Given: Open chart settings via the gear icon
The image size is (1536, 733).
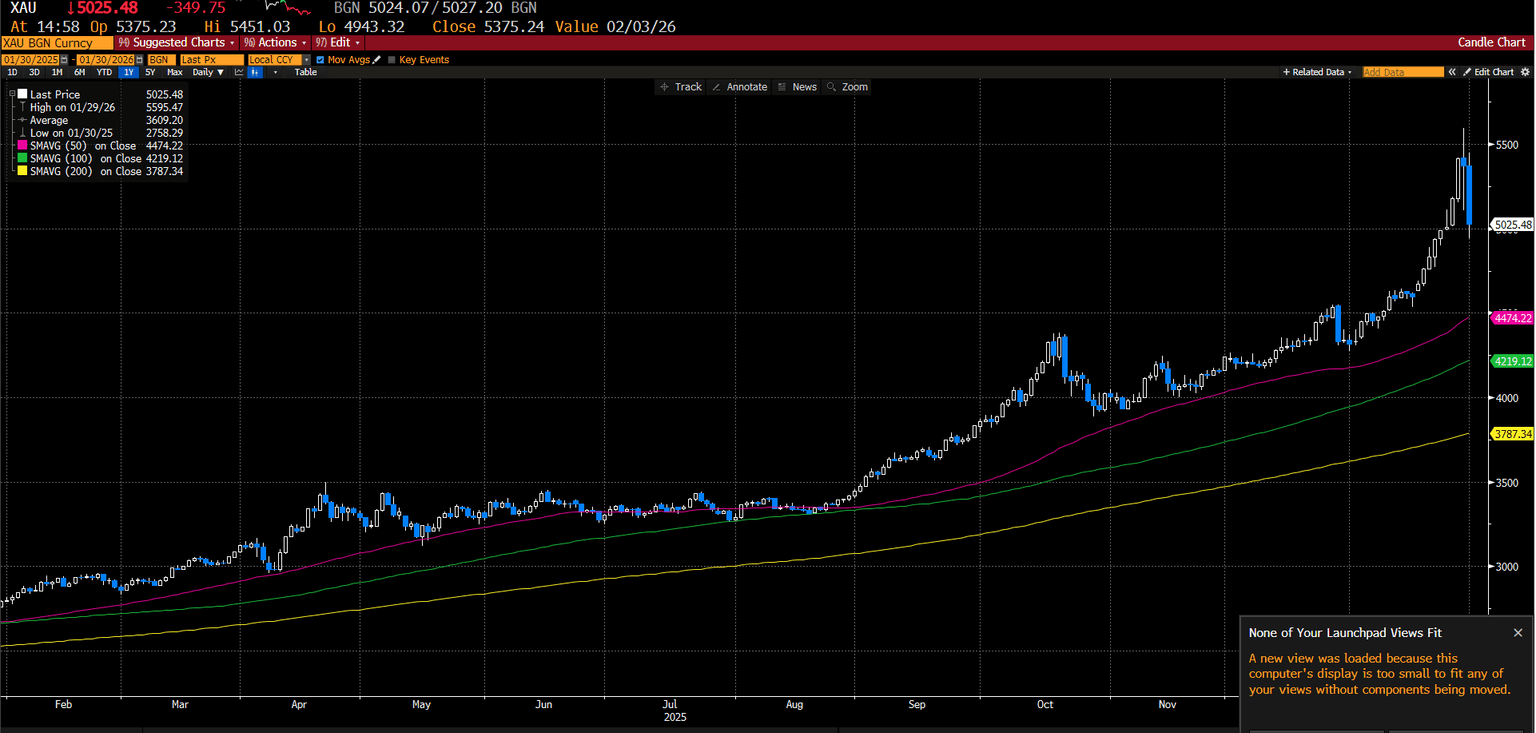Looking at the screenshot, I should (1525, 71).
